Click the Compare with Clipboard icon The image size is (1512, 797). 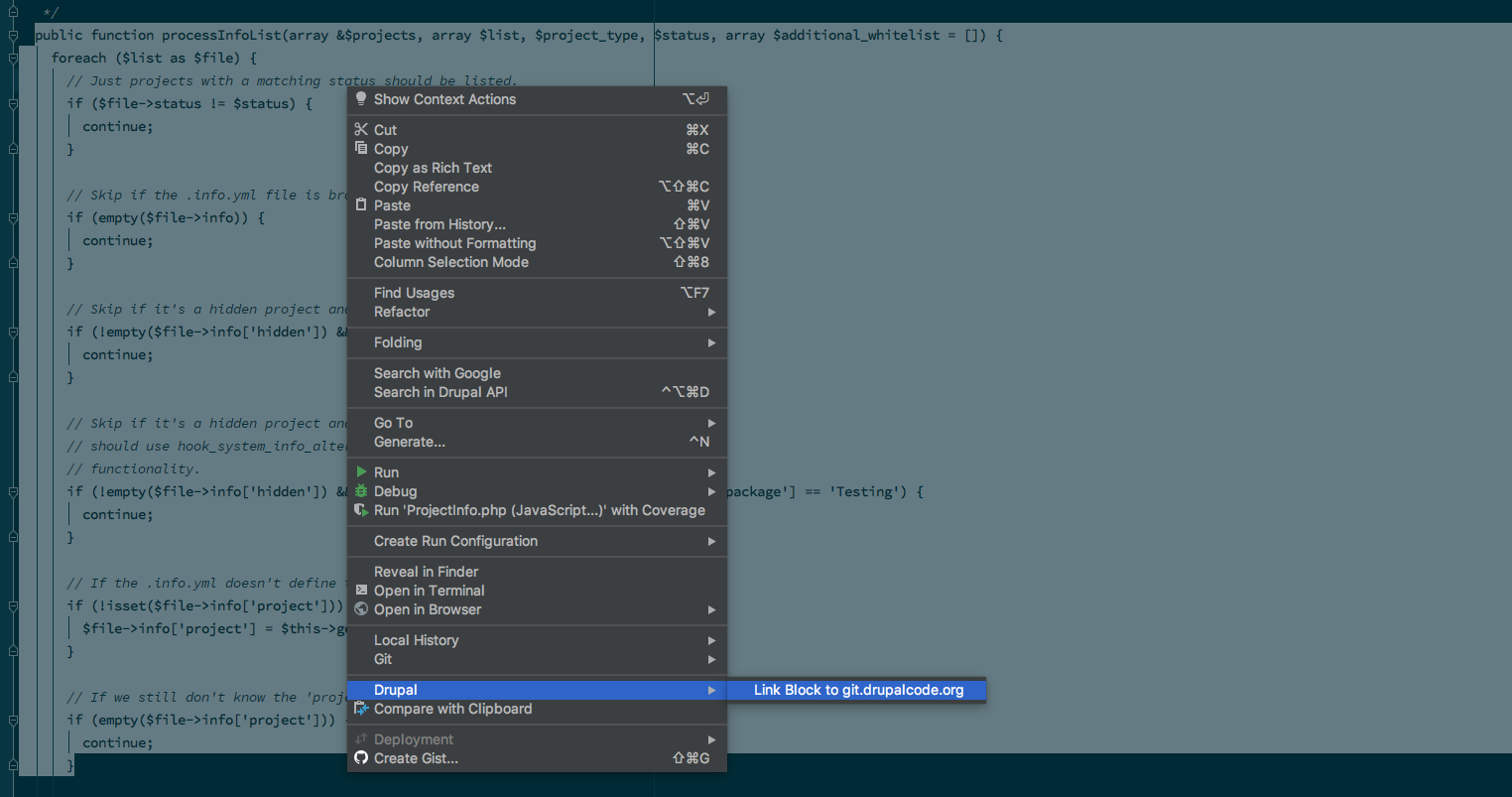[361, 709]
